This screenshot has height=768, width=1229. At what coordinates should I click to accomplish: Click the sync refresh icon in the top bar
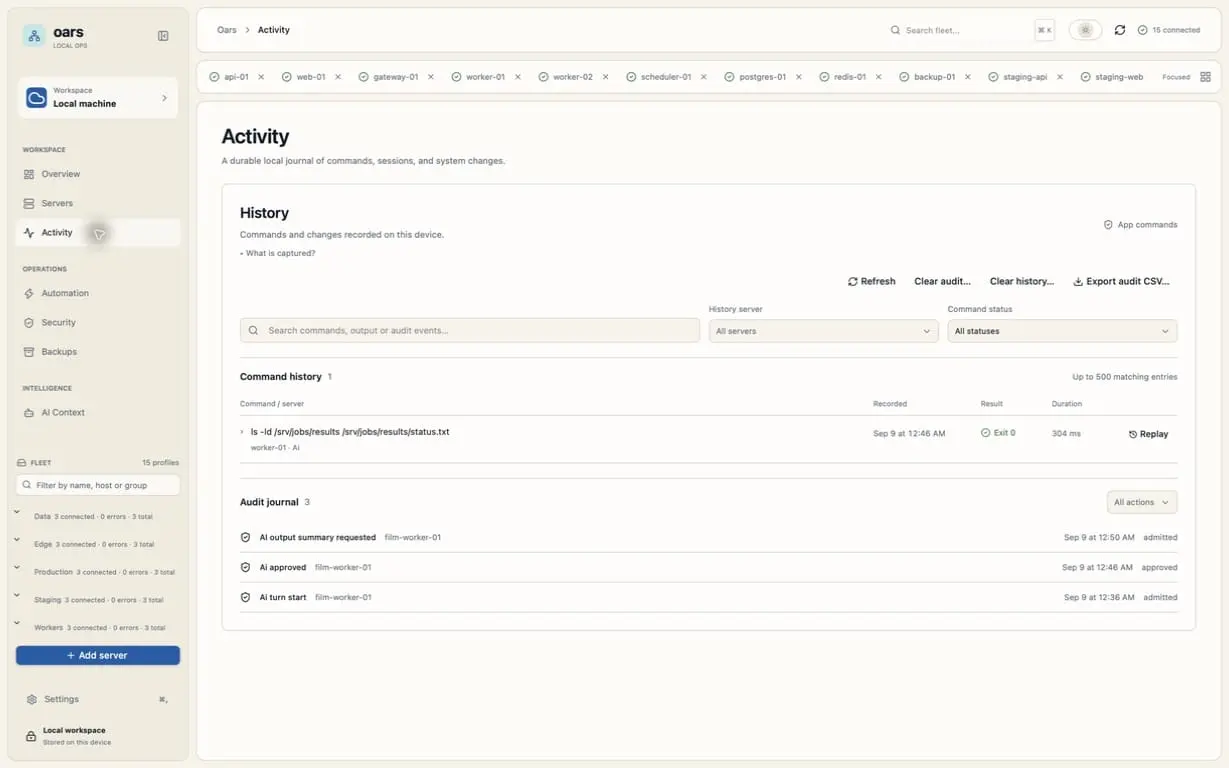[1120, 30]
